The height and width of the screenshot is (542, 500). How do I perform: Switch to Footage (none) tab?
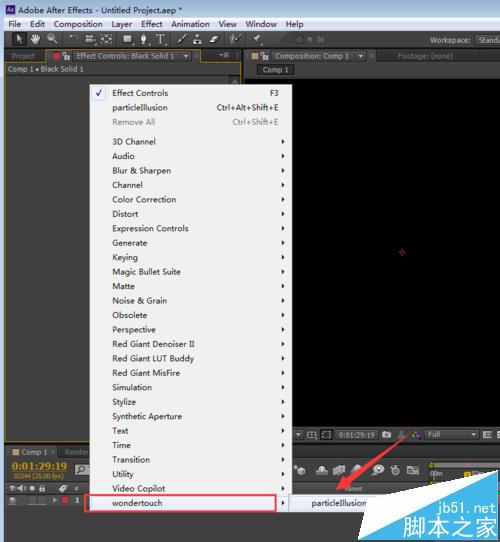[425, 56]
